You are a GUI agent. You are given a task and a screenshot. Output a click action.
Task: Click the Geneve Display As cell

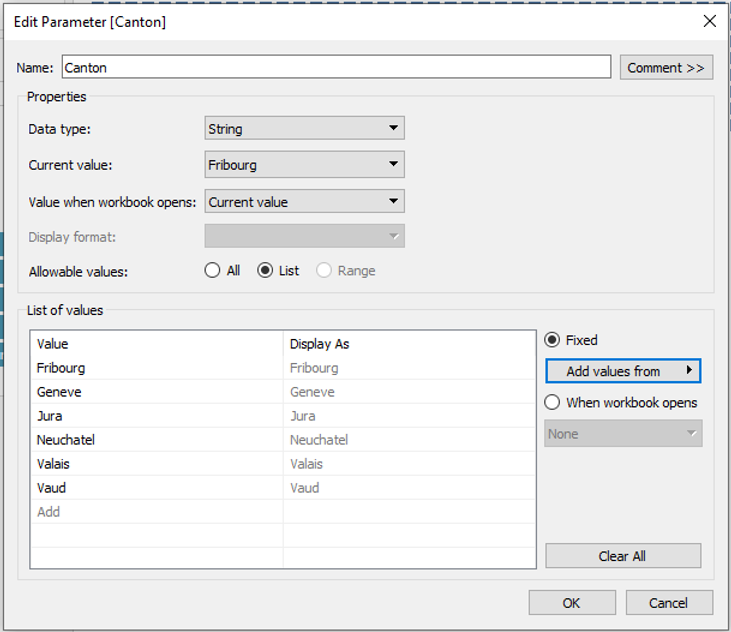tap(409, 392)
